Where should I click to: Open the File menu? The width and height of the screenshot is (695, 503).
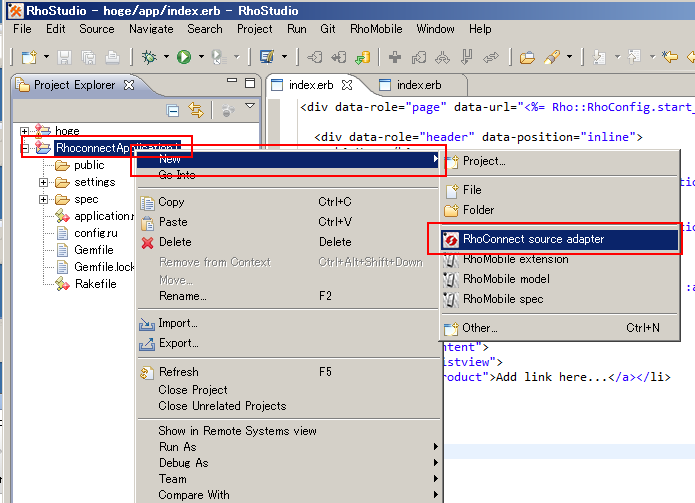pos(22,29)
